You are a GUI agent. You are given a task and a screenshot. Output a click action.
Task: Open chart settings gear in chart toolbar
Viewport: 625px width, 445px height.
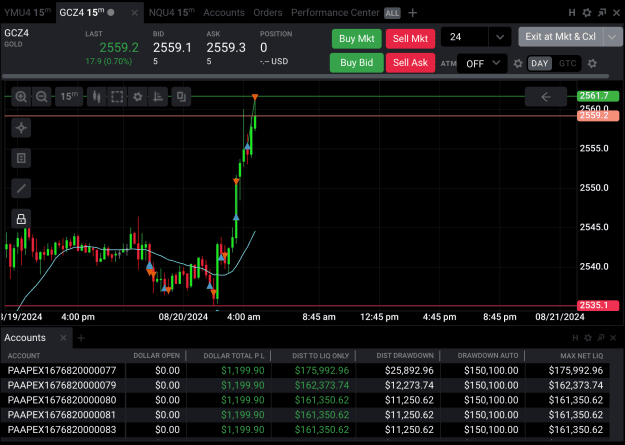pyautogui.click(x=138, y=97)
